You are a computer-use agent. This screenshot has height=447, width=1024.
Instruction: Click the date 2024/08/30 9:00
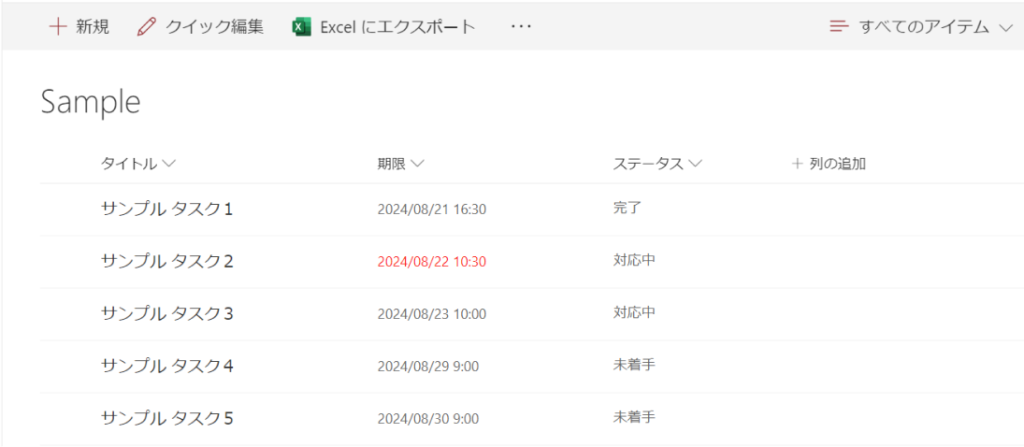(x=427, y=418)
